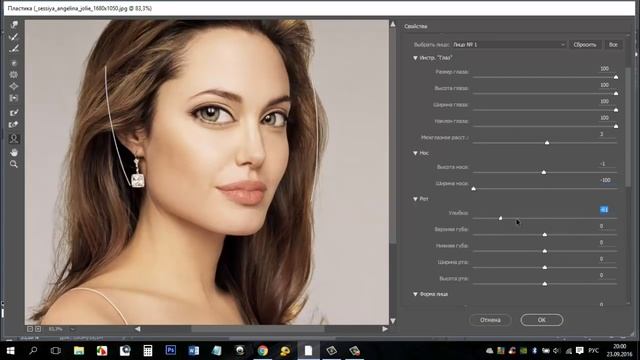
Task: Open Calculator from the taskbar
Action: tap(148, 351)
